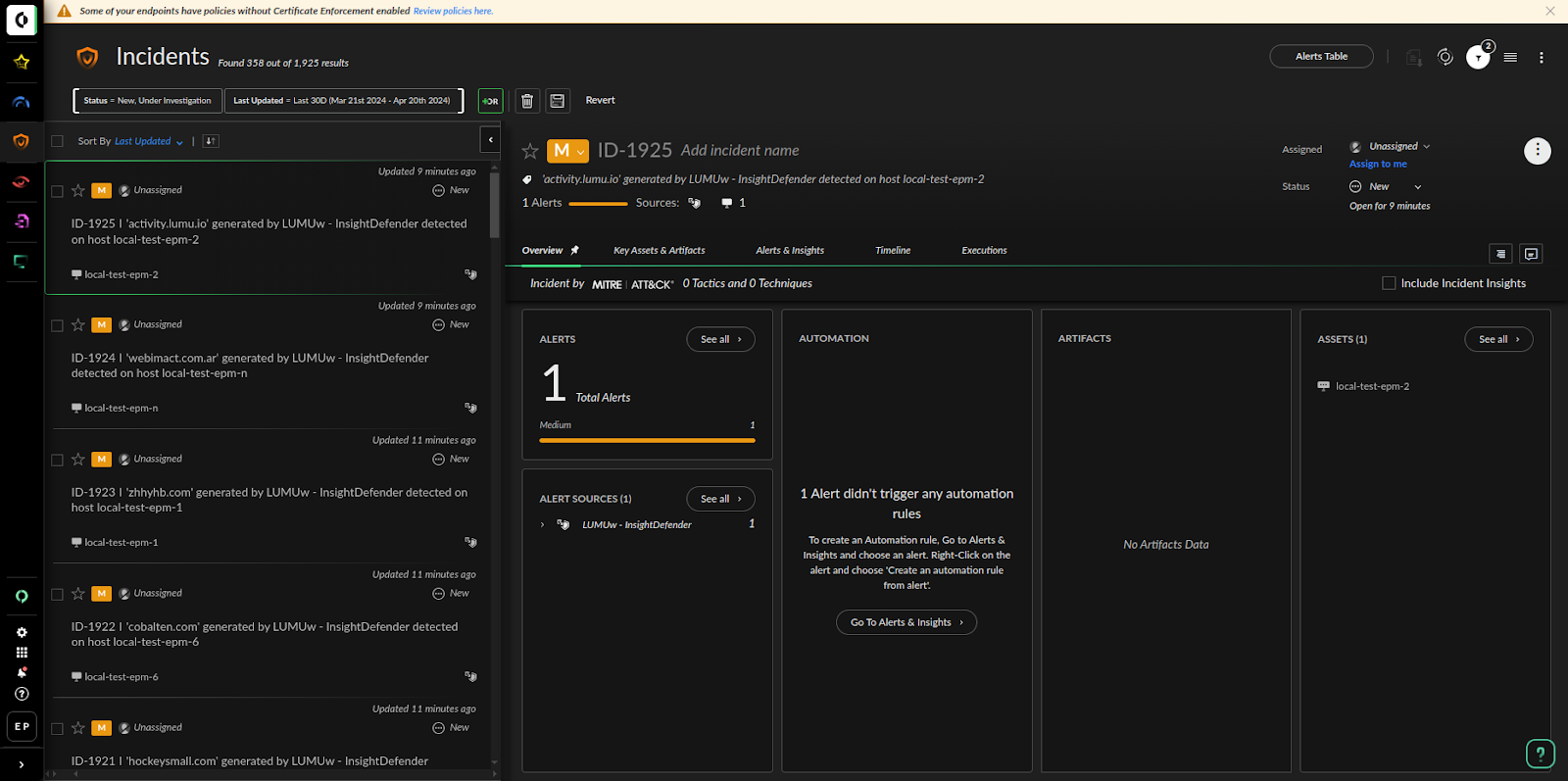Expand the LUMUw - InsightDefender source row
1568x781 pixels.
(543, 525)
